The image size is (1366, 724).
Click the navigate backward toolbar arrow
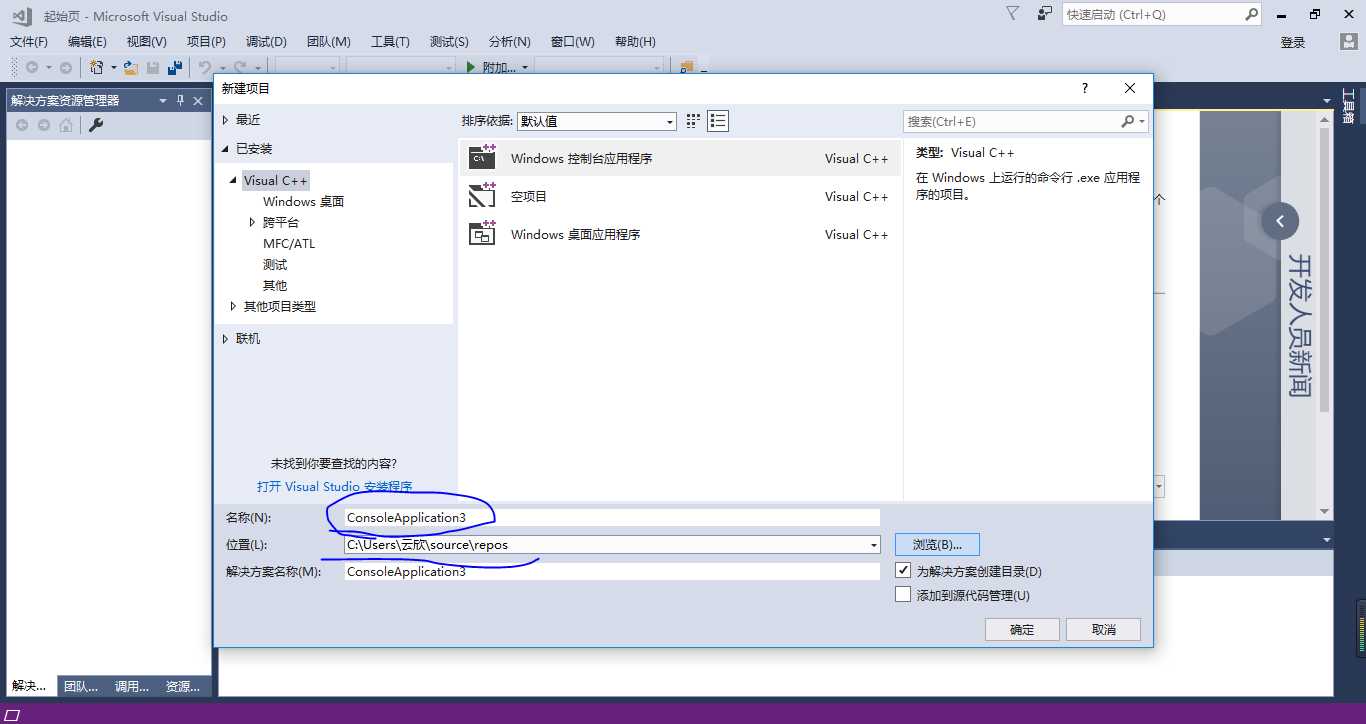click(x=32, y=68)
